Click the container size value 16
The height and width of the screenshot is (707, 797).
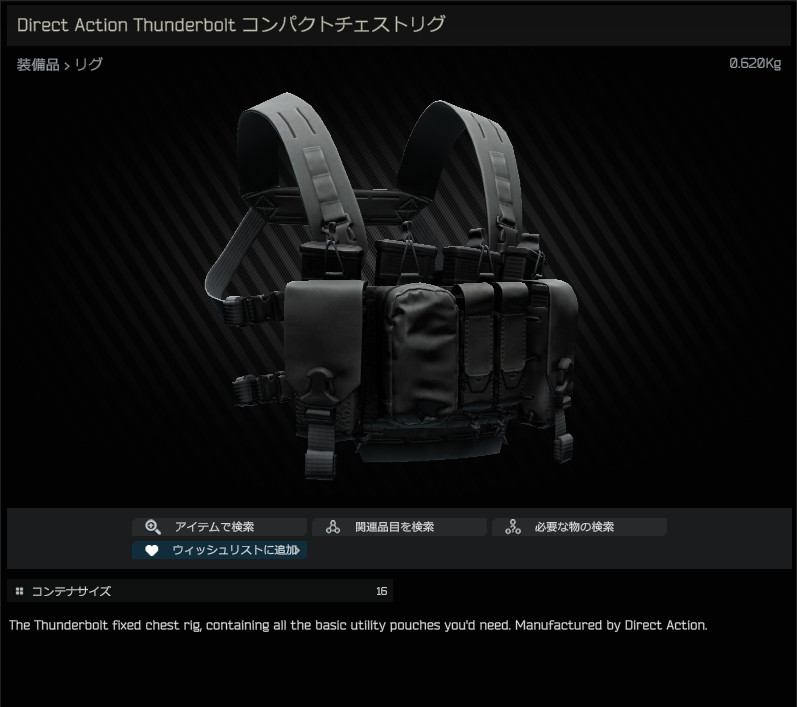381,591
